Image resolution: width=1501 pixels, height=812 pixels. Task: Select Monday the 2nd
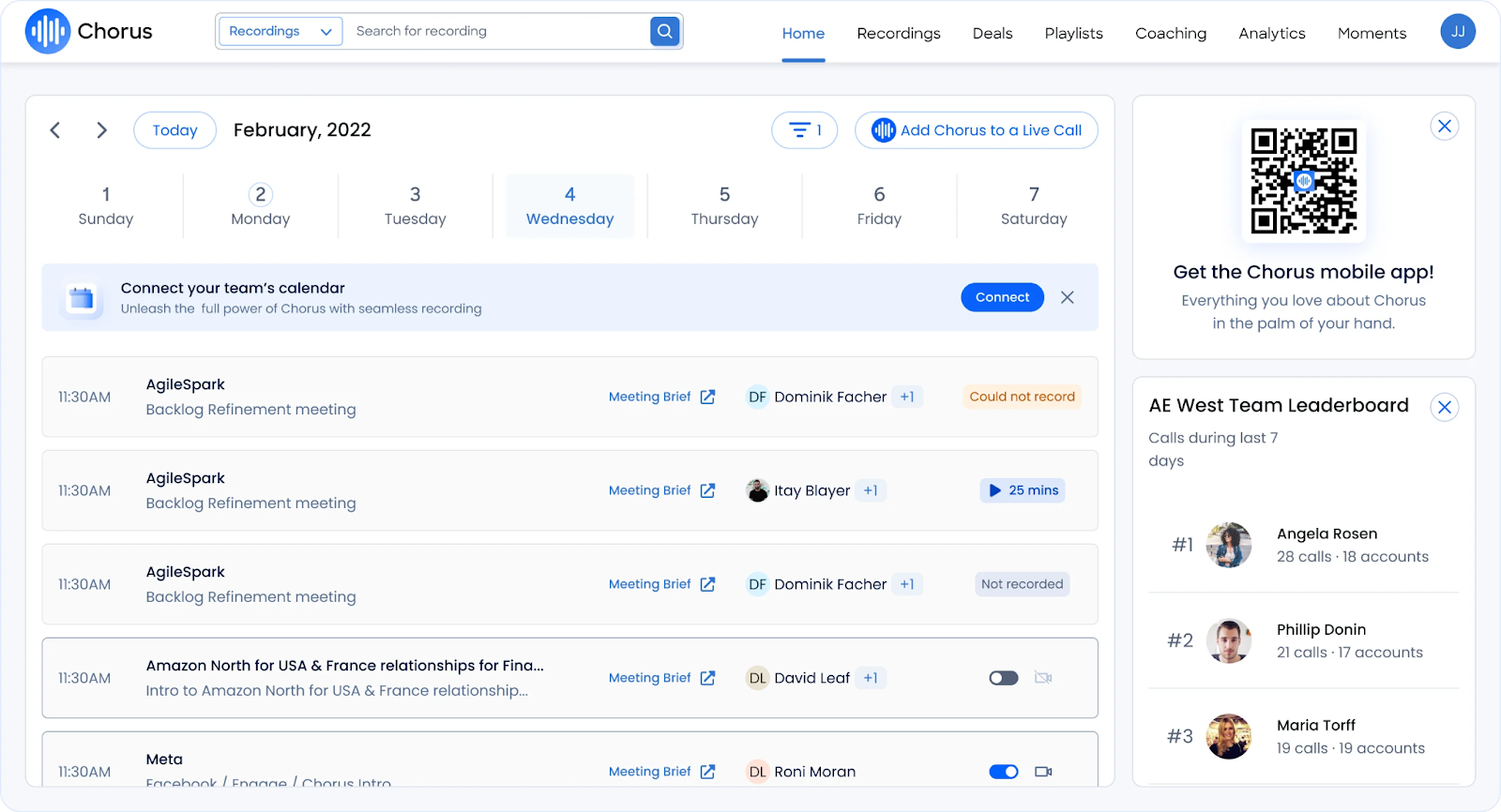click(261, 206)
